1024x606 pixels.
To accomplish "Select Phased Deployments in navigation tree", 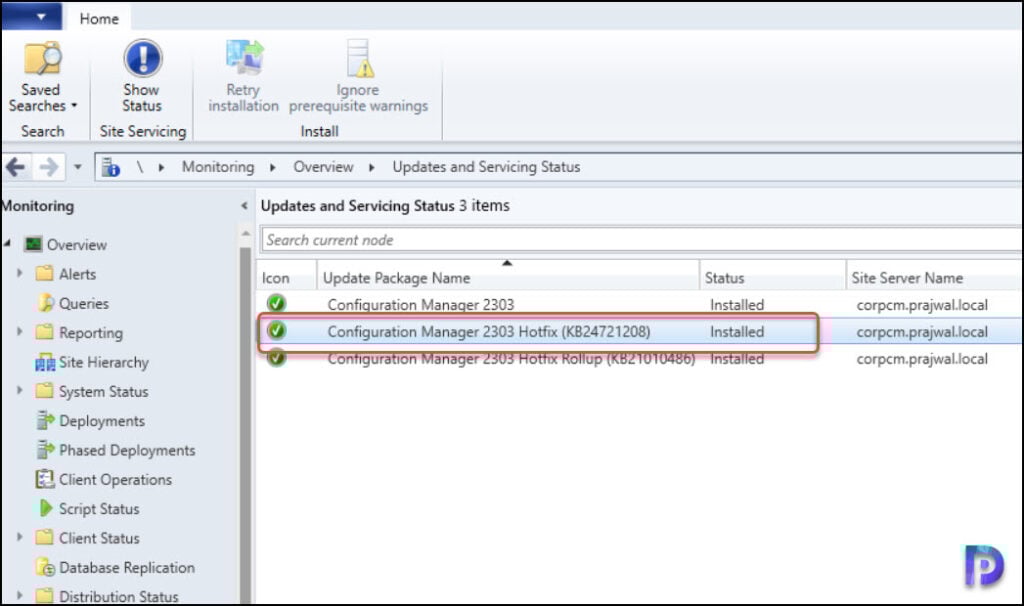I will tap(127, 451).
